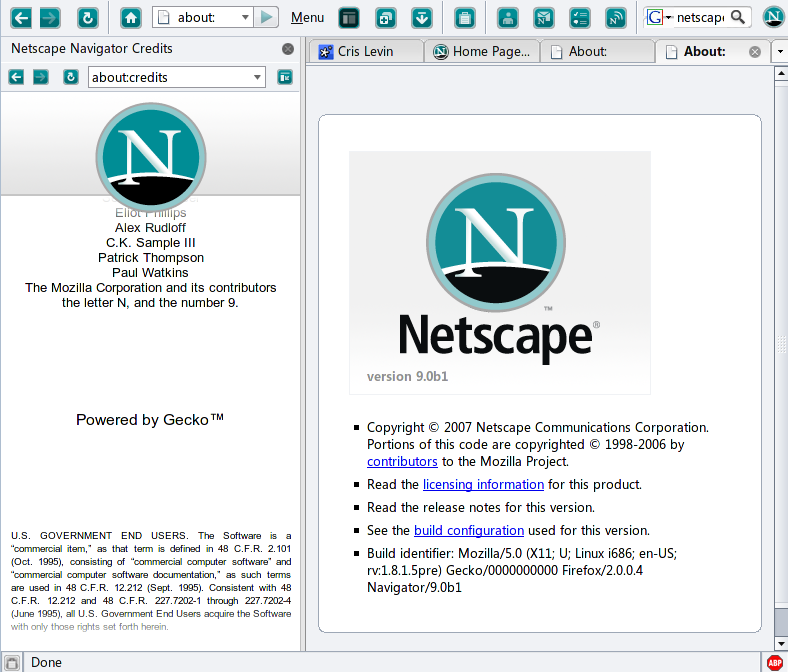The width and height of the screenshot is (788, 672).
Task: Click the scrollbar down arrow
Action: coord(781,643)
